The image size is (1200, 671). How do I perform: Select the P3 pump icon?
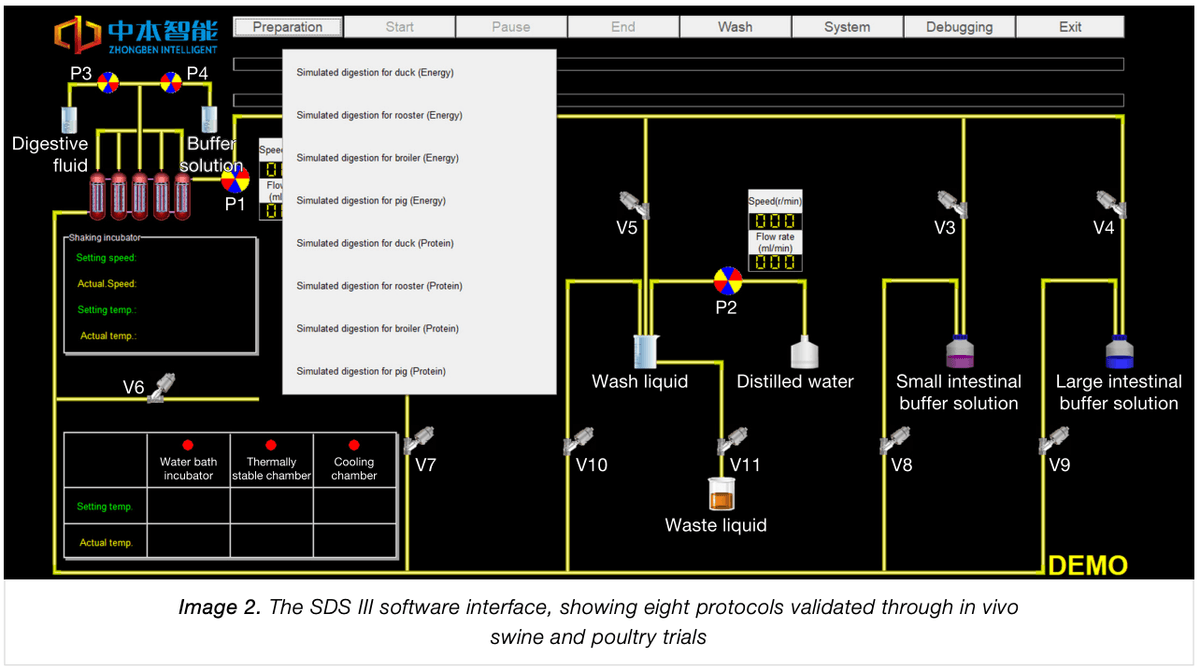pos(109,82)
